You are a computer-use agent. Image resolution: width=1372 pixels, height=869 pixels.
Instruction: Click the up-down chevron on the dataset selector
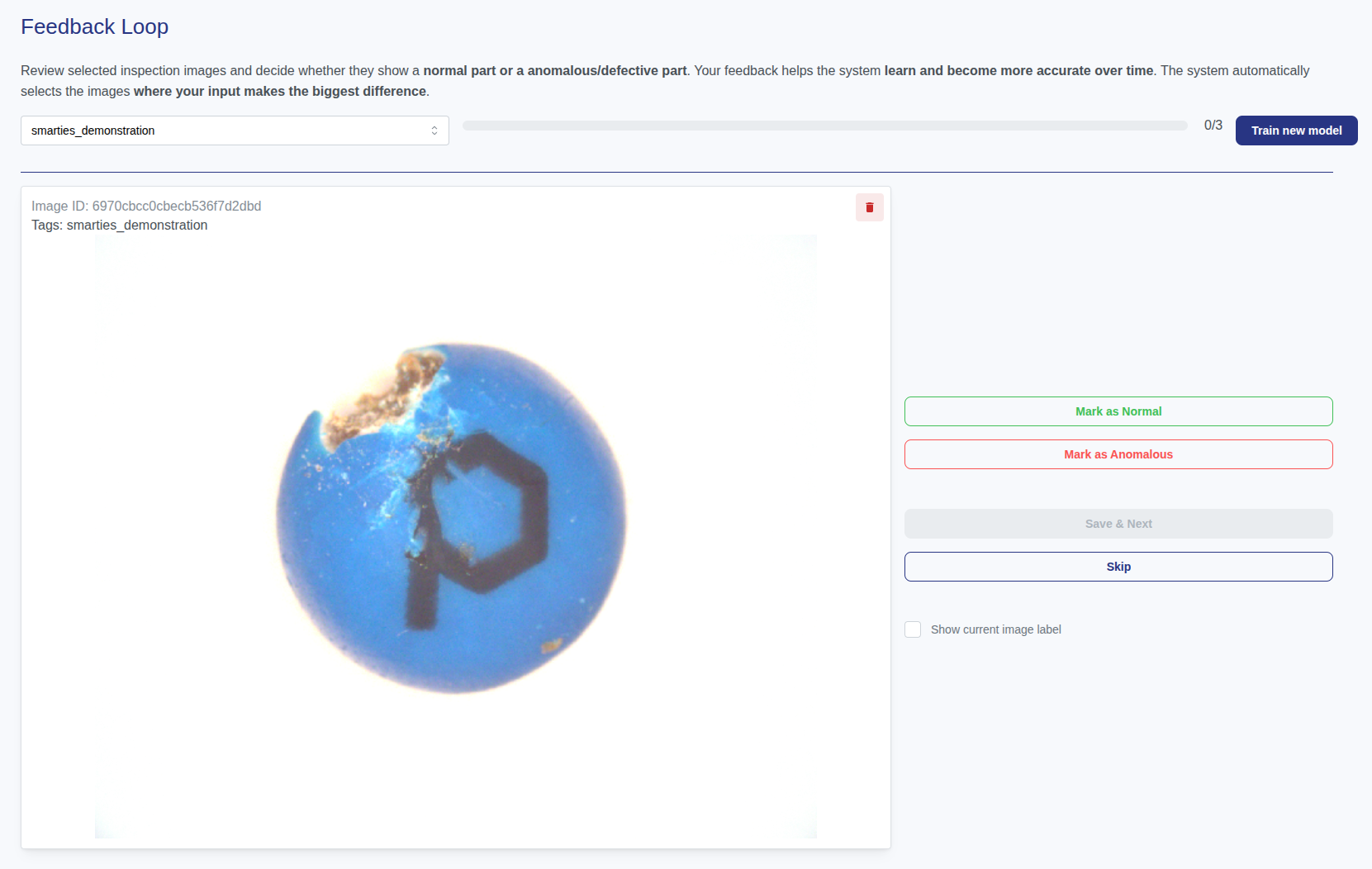point(434,131)
